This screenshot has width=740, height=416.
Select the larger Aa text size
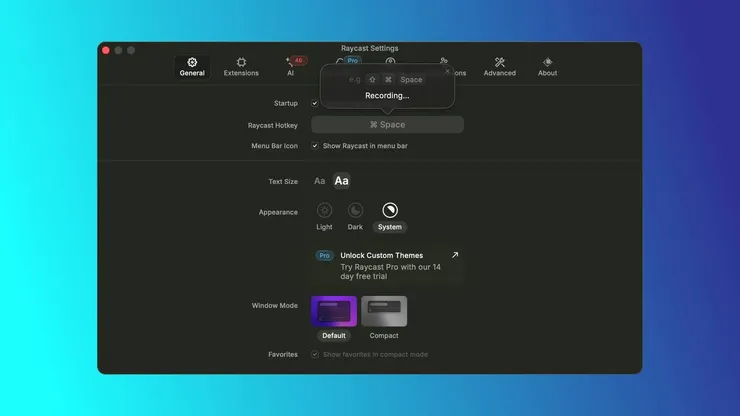click(342, 181)
